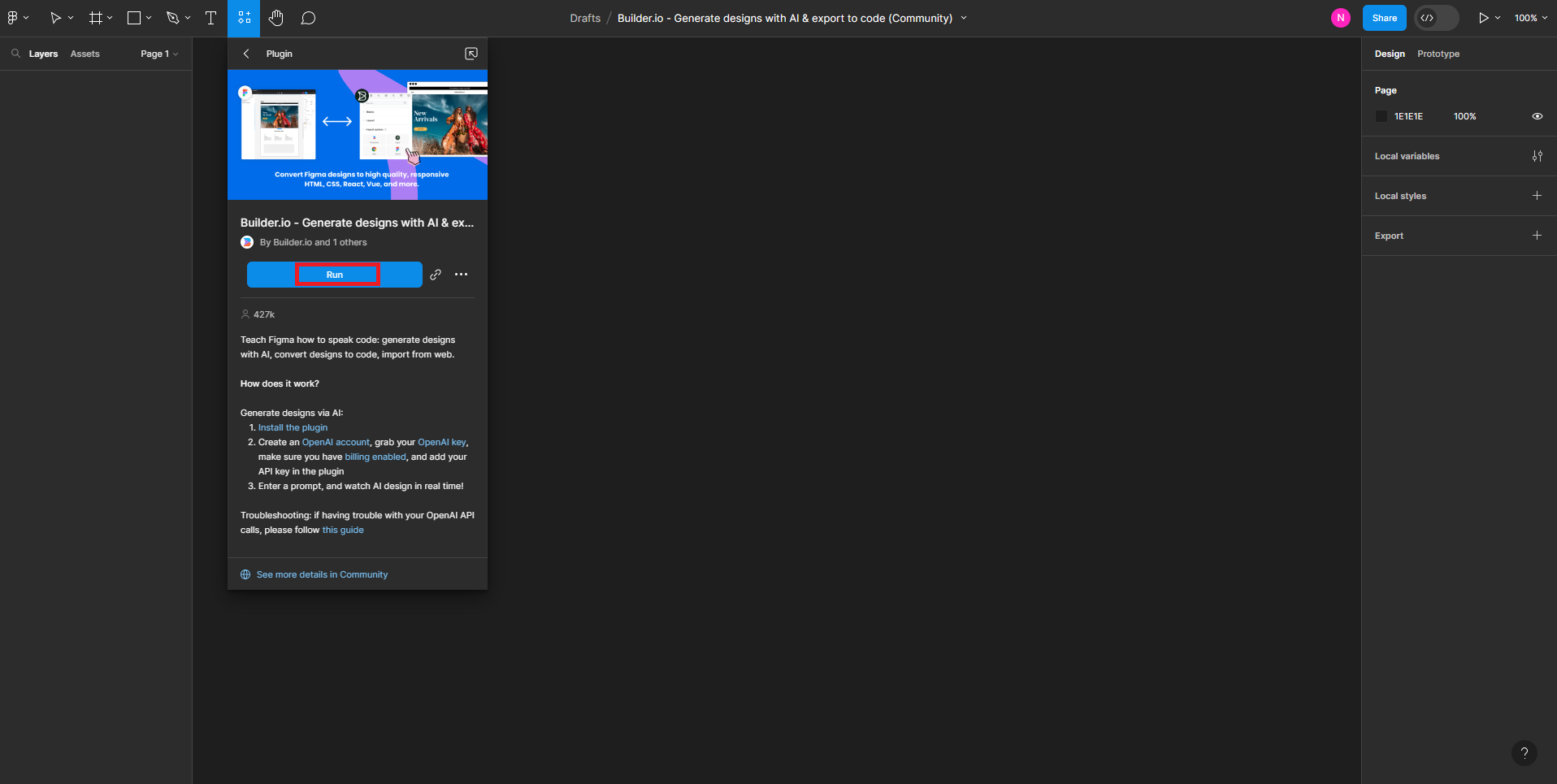Expand the Pen tool dropdown arrow

tap(188, 18)
